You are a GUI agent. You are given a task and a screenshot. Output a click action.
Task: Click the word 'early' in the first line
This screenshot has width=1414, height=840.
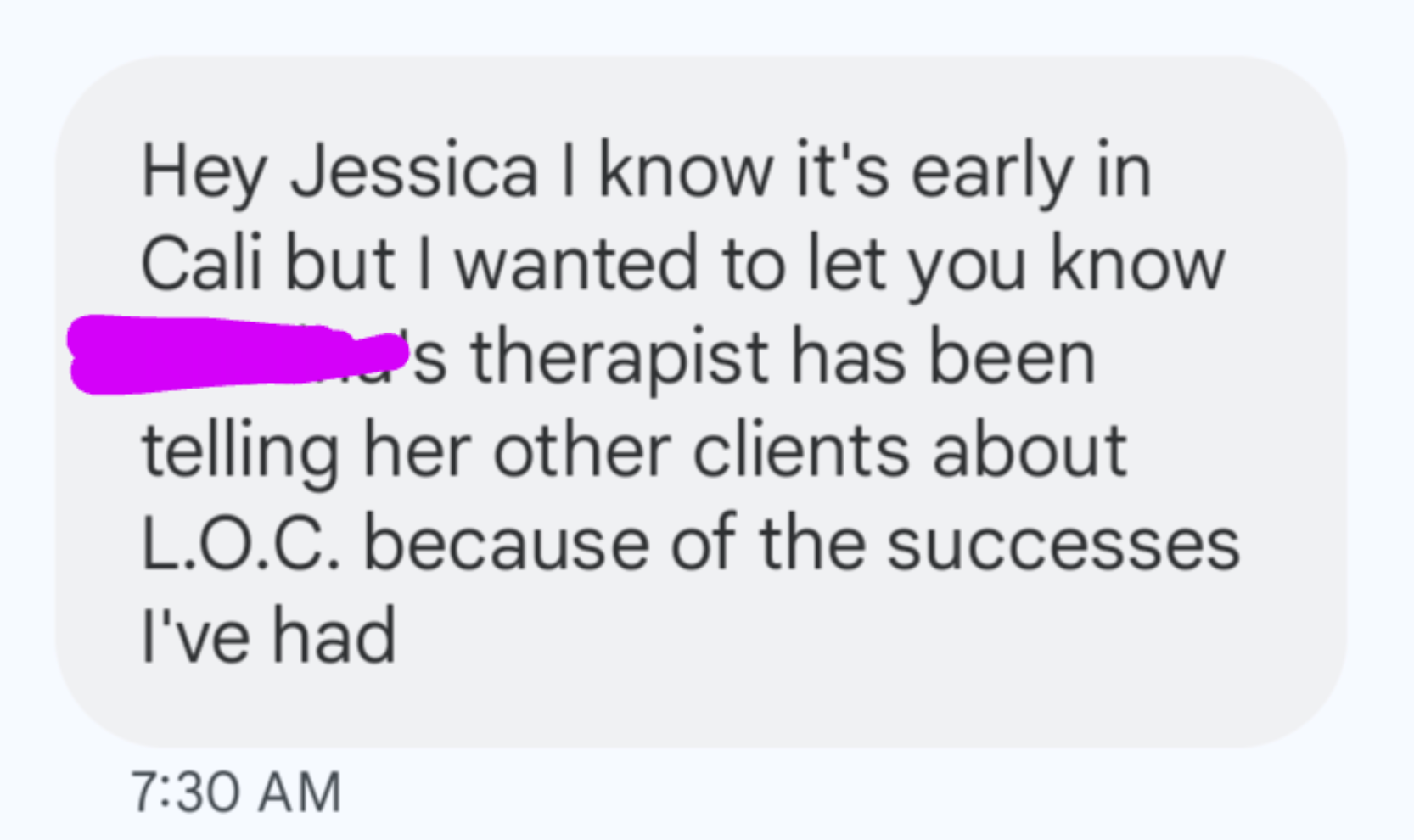click(x=992, y=172)
